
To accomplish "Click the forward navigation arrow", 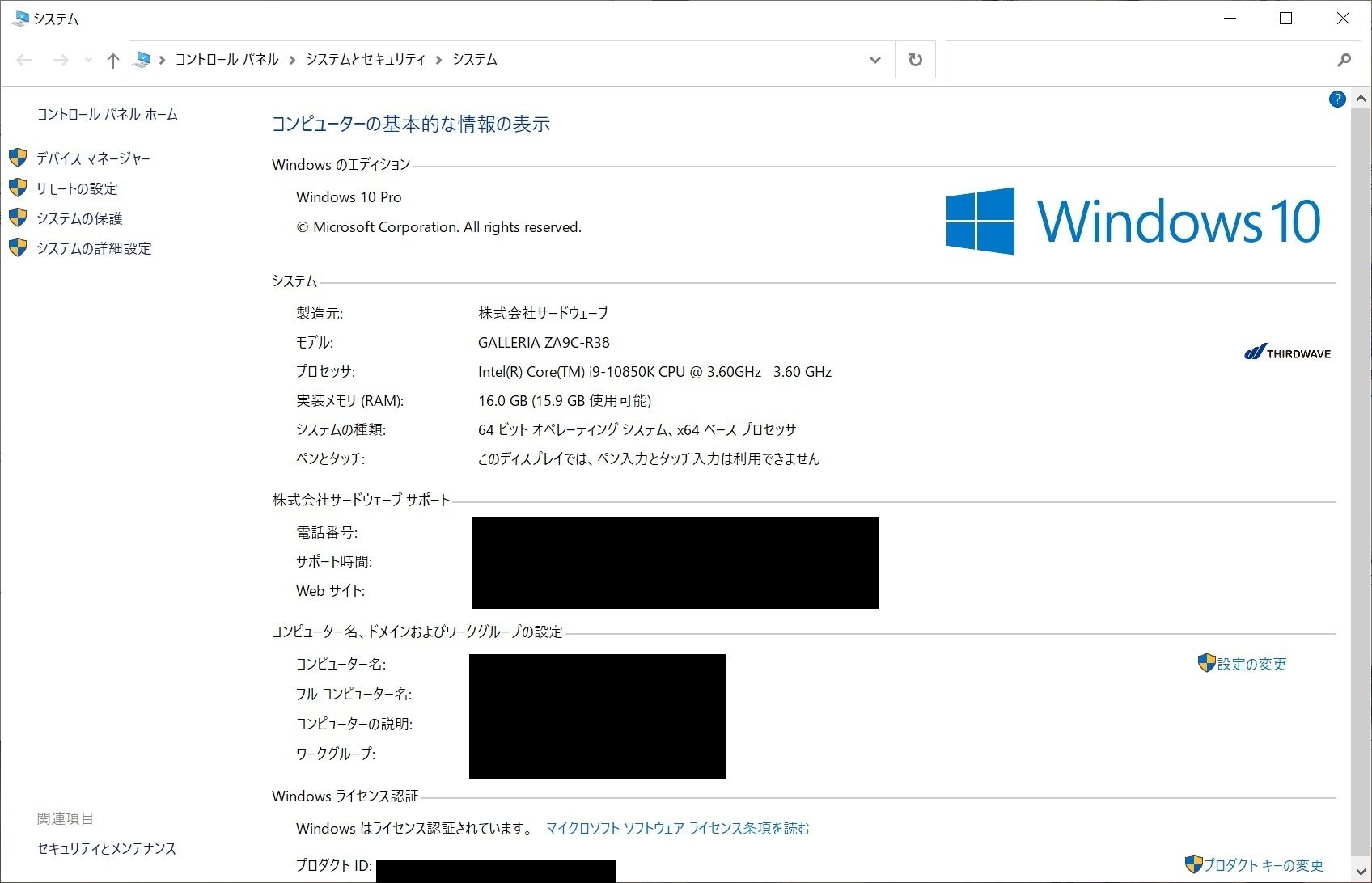I will click(61, 60).
